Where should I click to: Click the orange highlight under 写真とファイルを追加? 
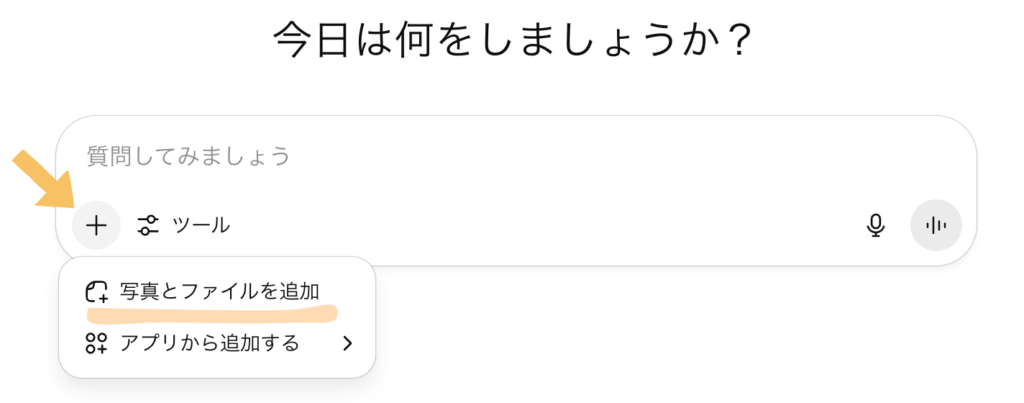(212, 314)
